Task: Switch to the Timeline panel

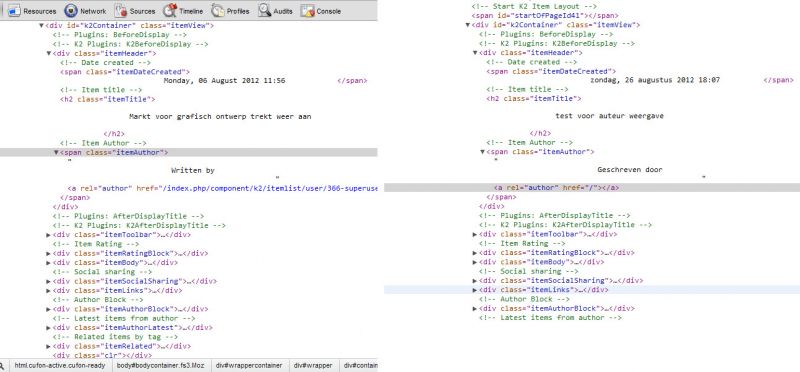Action: (x=183, y=11)
